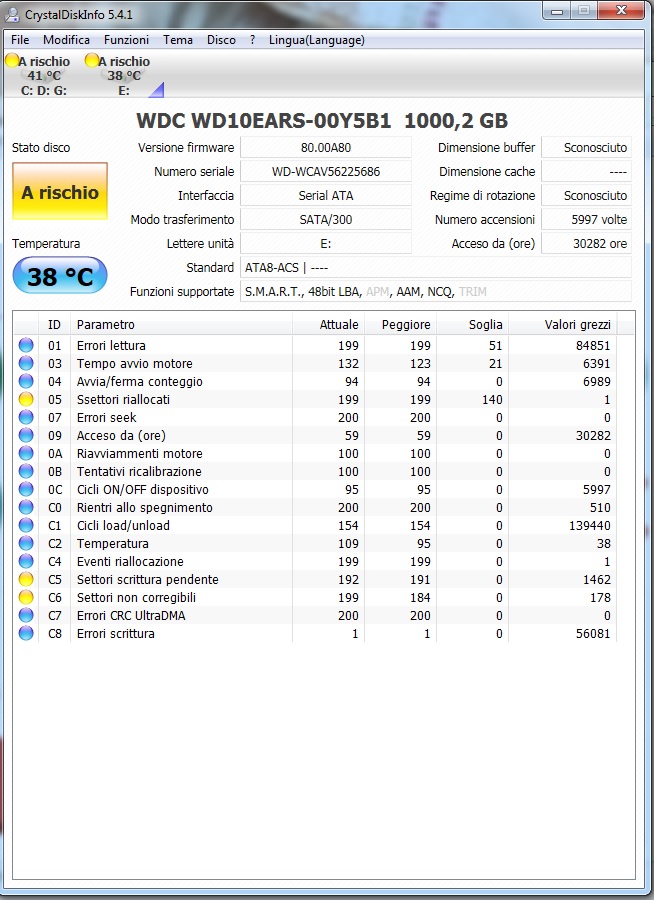Screen dimensions: 654x900
Task: Click the Acceso da (ore) value 30282 ore
Action: point(586,243)
